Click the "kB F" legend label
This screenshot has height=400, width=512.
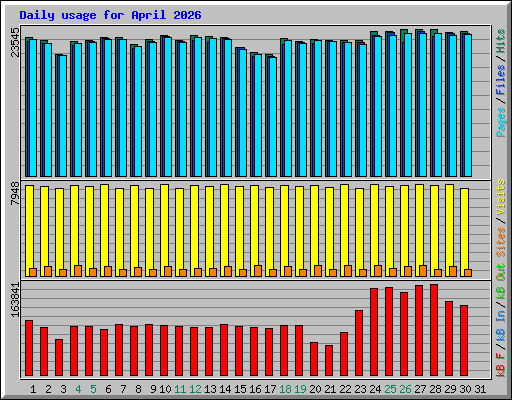(501, 365)
